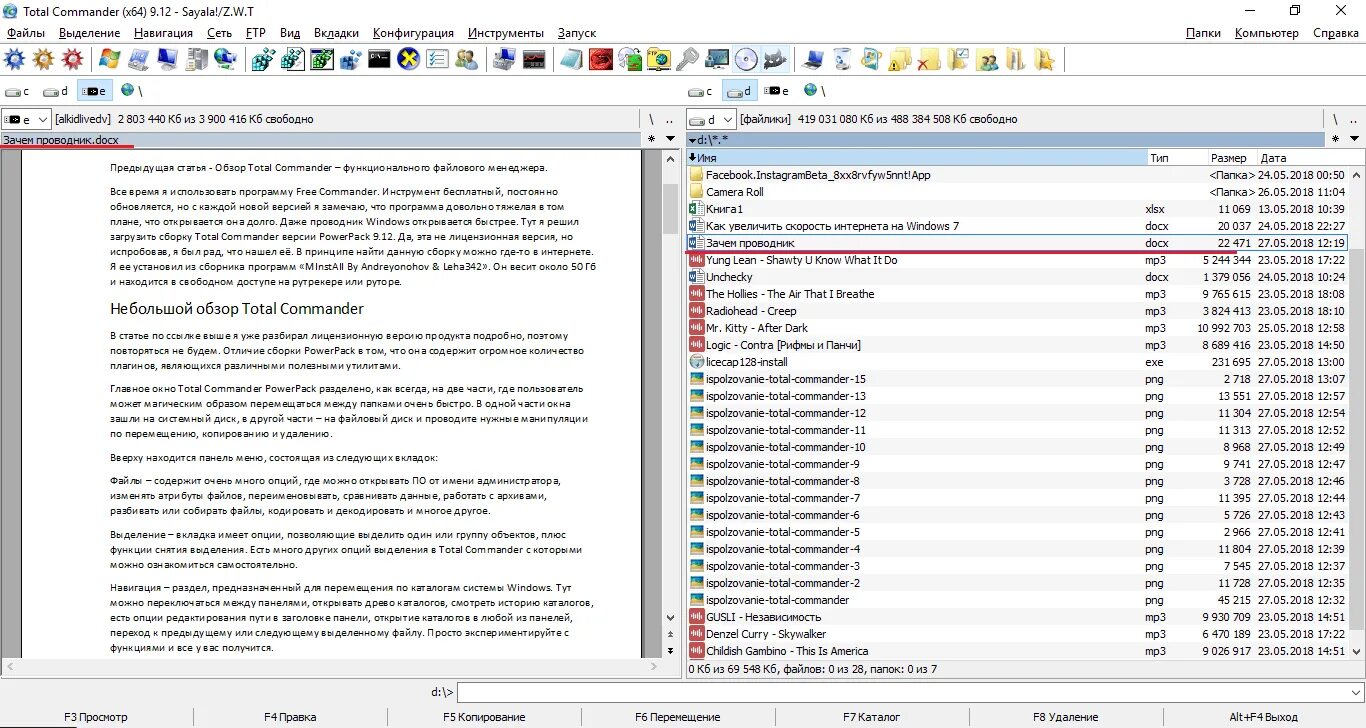
Task: Open left panel favorites asterisk button
Action: tap(651, 139)
